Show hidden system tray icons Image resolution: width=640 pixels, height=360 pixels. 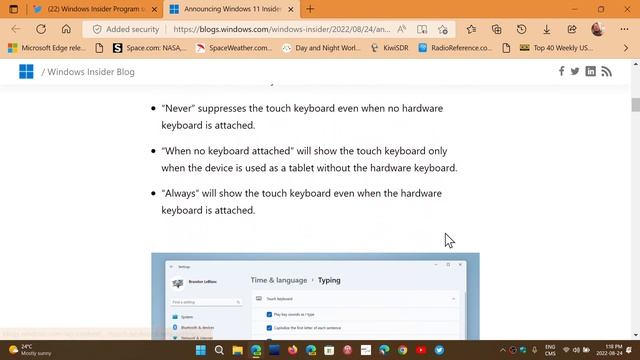pos(502,350)
